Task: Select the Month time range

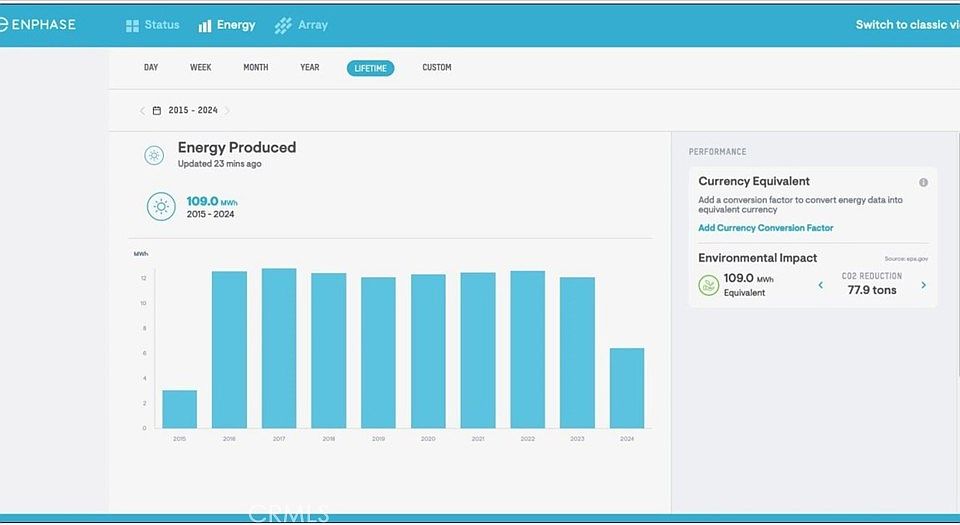Action: (255, 68)
